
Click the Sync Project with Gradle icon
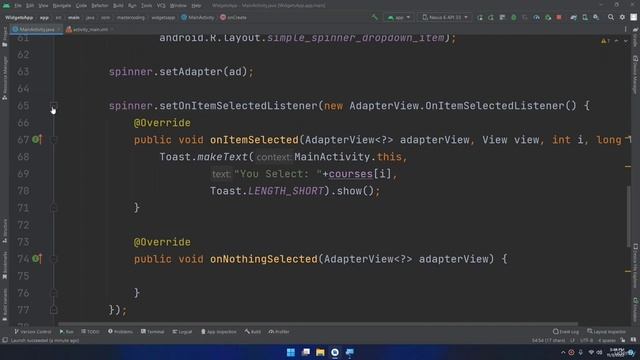tap(573, 18)
